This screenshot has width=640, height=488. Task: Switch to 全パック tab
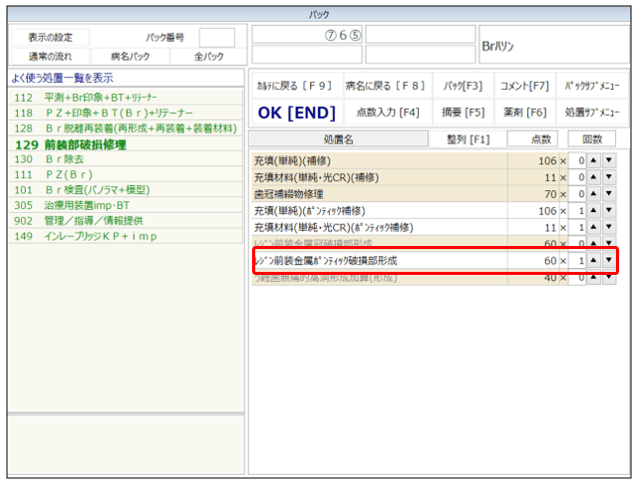click(208, 56)
